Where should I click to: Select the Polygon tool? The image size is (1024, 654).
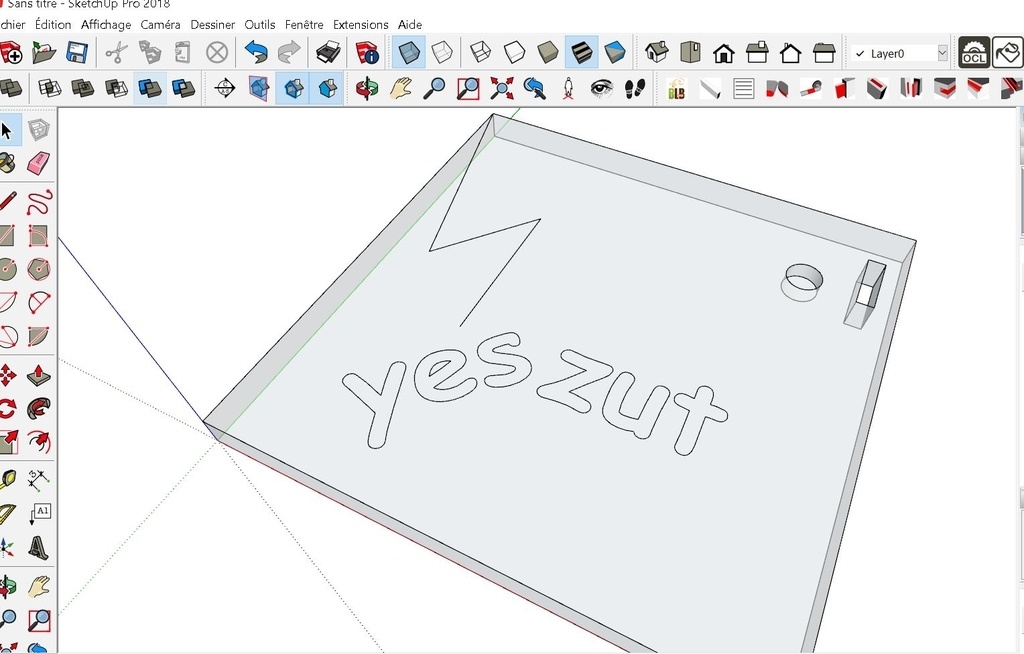39,269
